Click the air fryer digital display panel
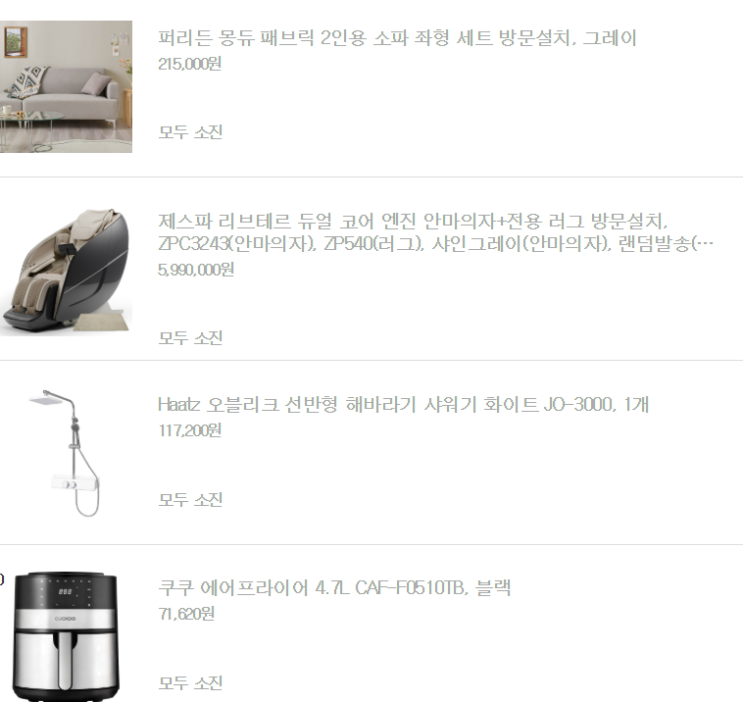This screenshot has height=702, width=743. pos(65,592)
